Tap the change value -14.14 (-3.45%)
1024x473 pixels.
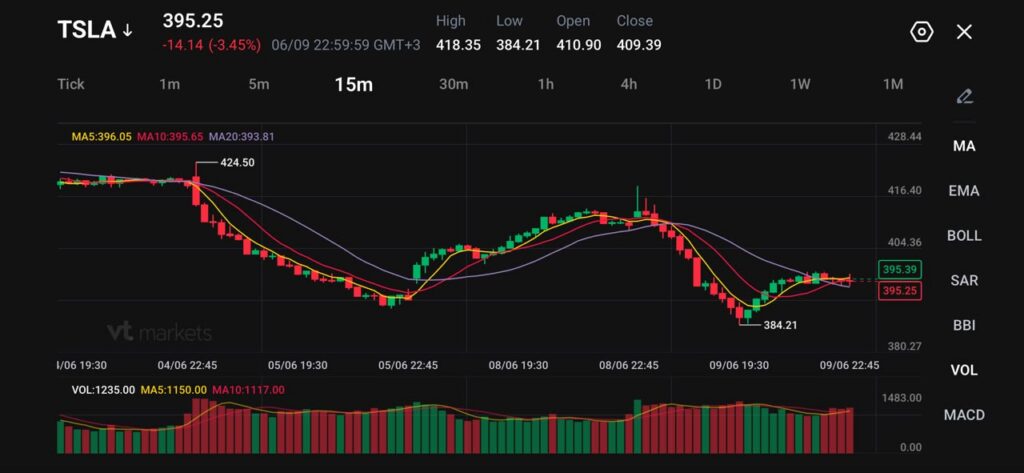tap(212, 45)
